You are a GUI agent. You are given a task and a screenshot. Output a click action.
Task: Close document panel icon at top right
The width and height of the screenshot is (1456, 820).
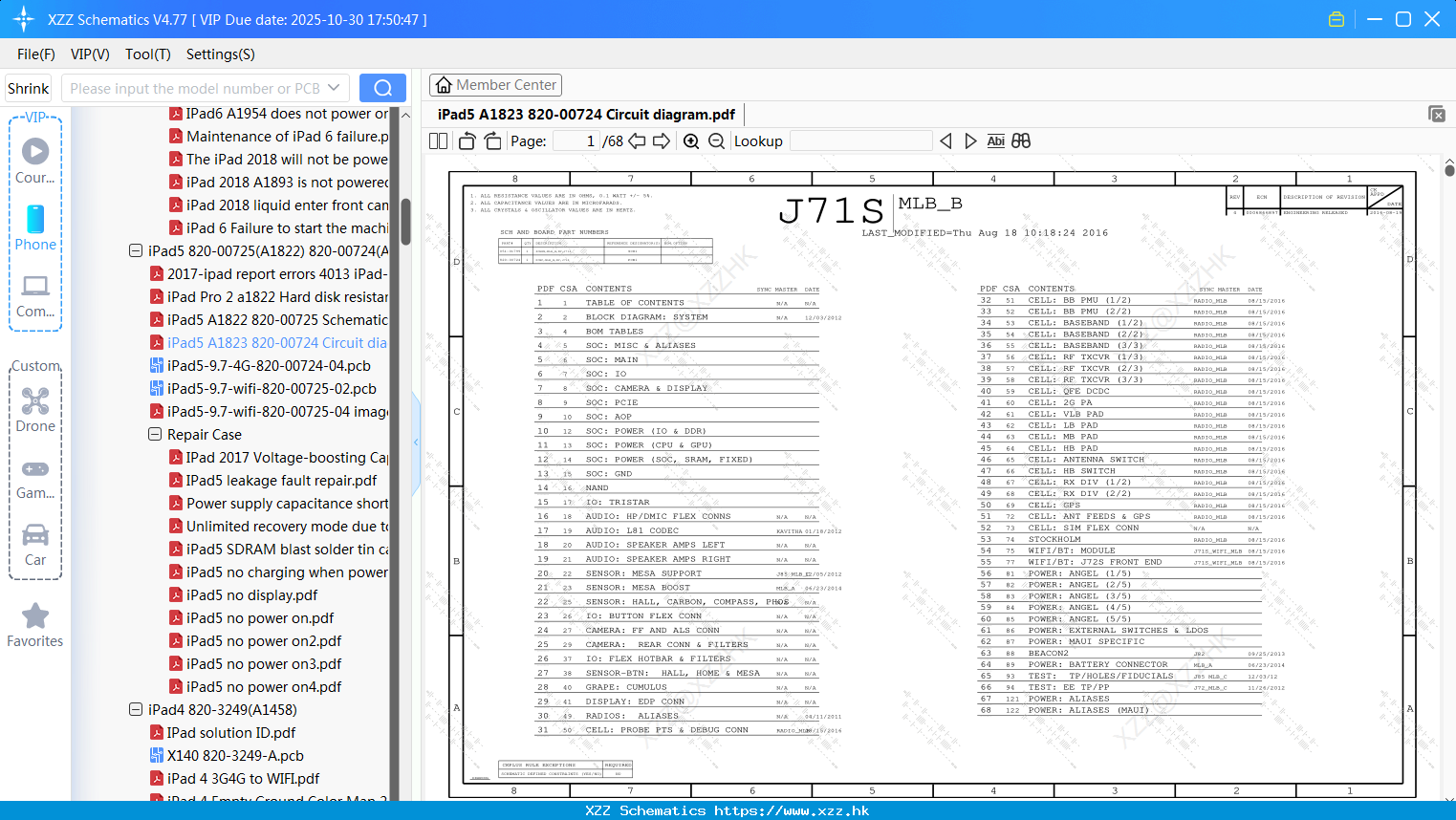1437,114
